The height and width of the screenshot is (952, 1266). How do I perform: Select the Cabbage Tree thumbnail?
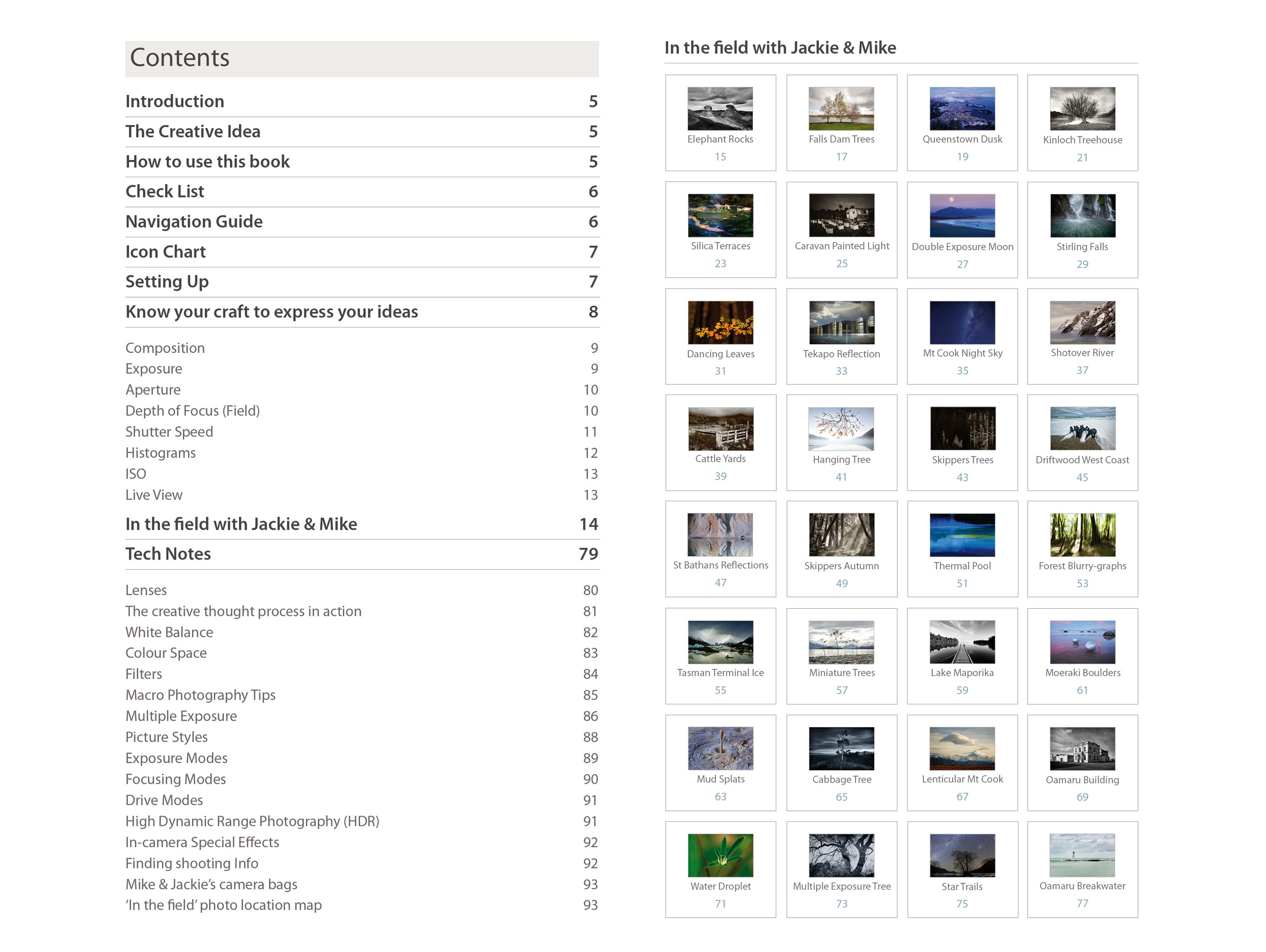click(x=841, y=749)
